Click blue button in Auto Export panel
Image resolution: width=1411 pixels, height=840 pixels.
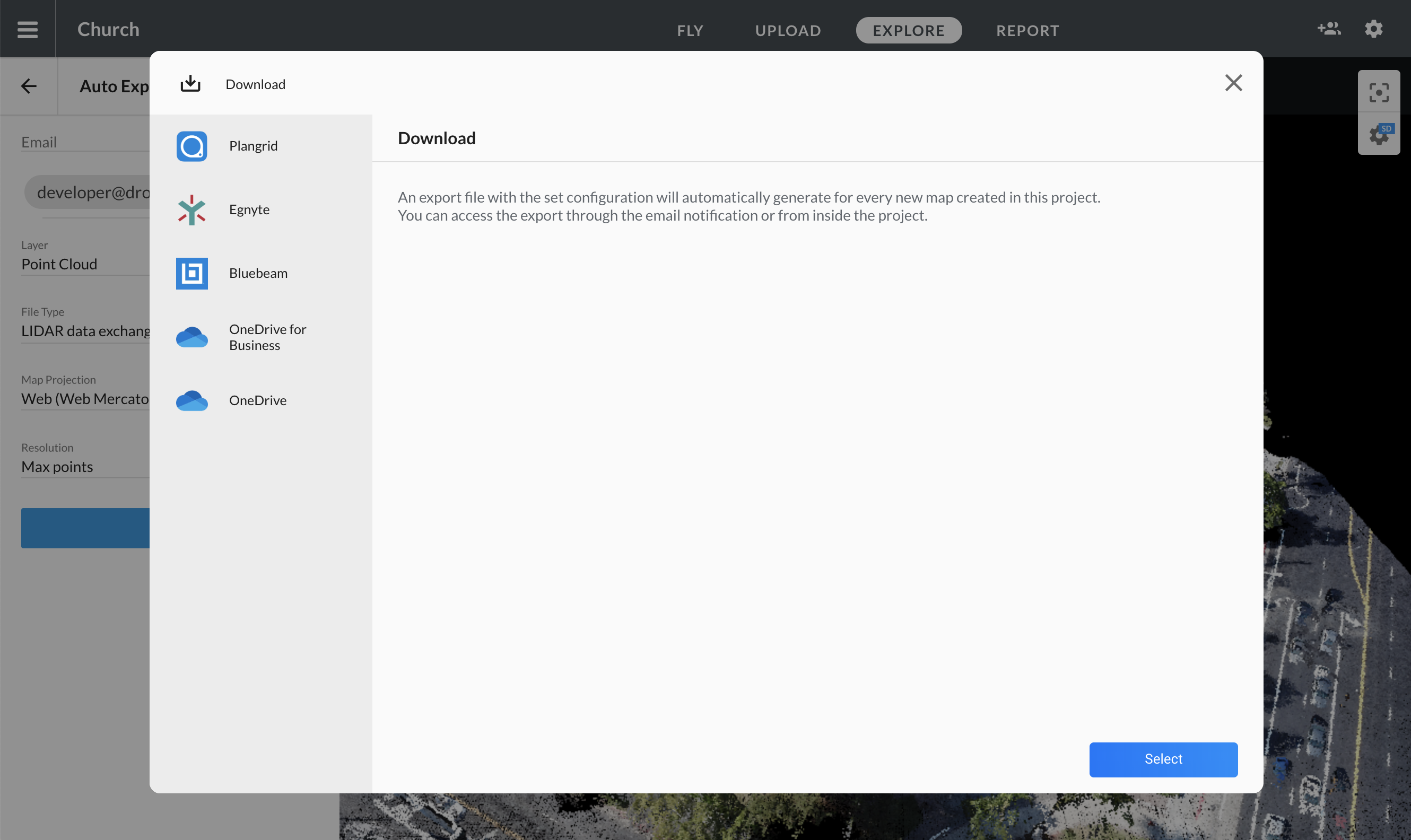(85, 528)
